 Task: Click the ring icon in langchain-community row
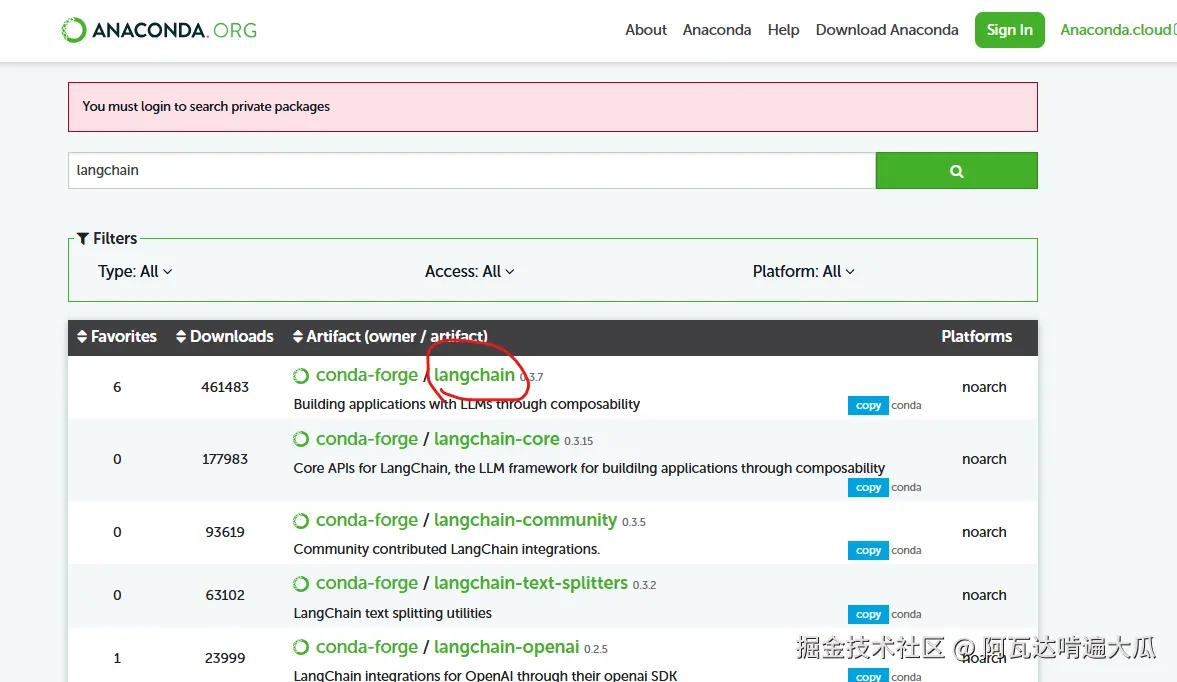301,521
